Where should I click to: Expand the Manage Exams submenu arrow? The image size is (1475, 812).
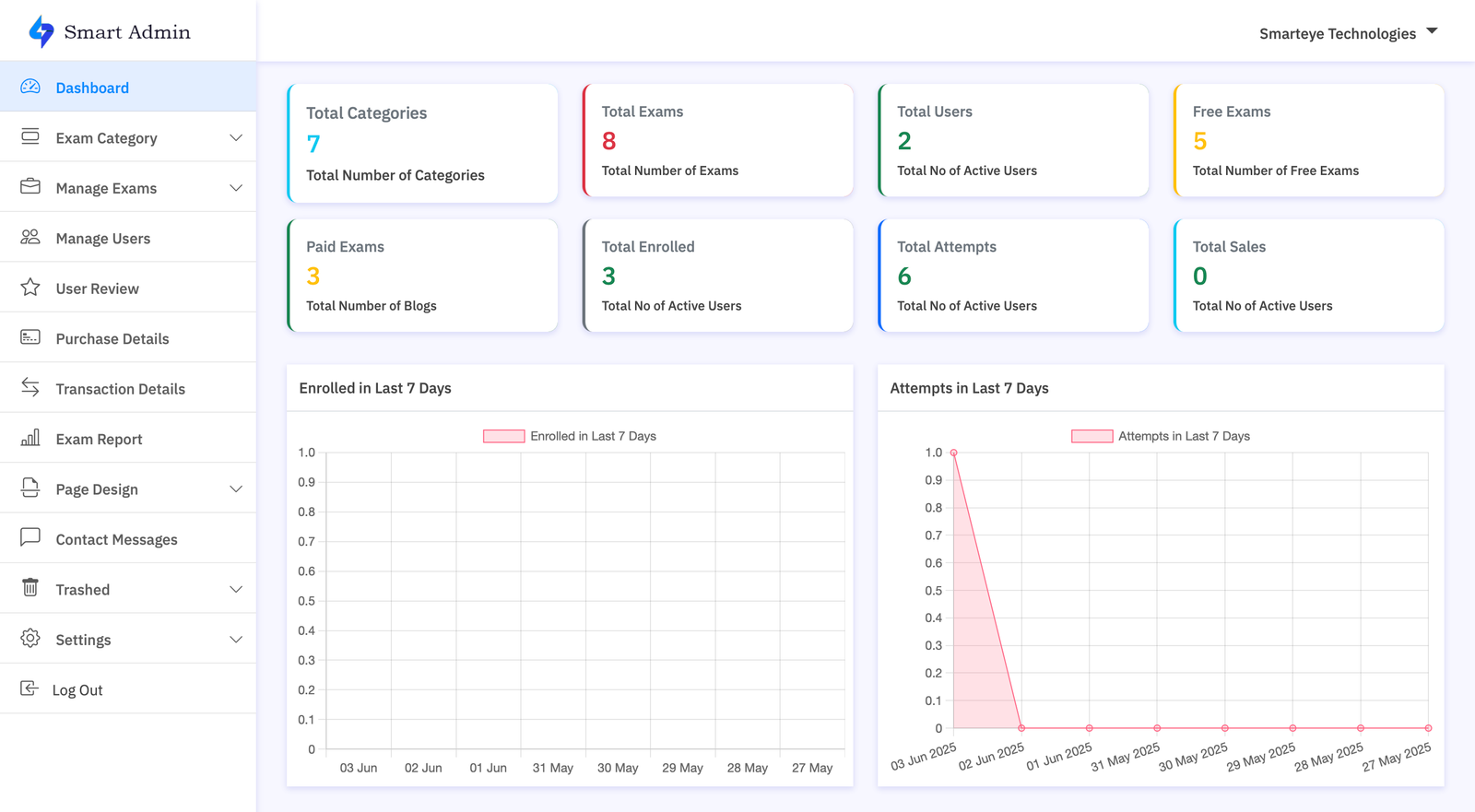[236, 188]
